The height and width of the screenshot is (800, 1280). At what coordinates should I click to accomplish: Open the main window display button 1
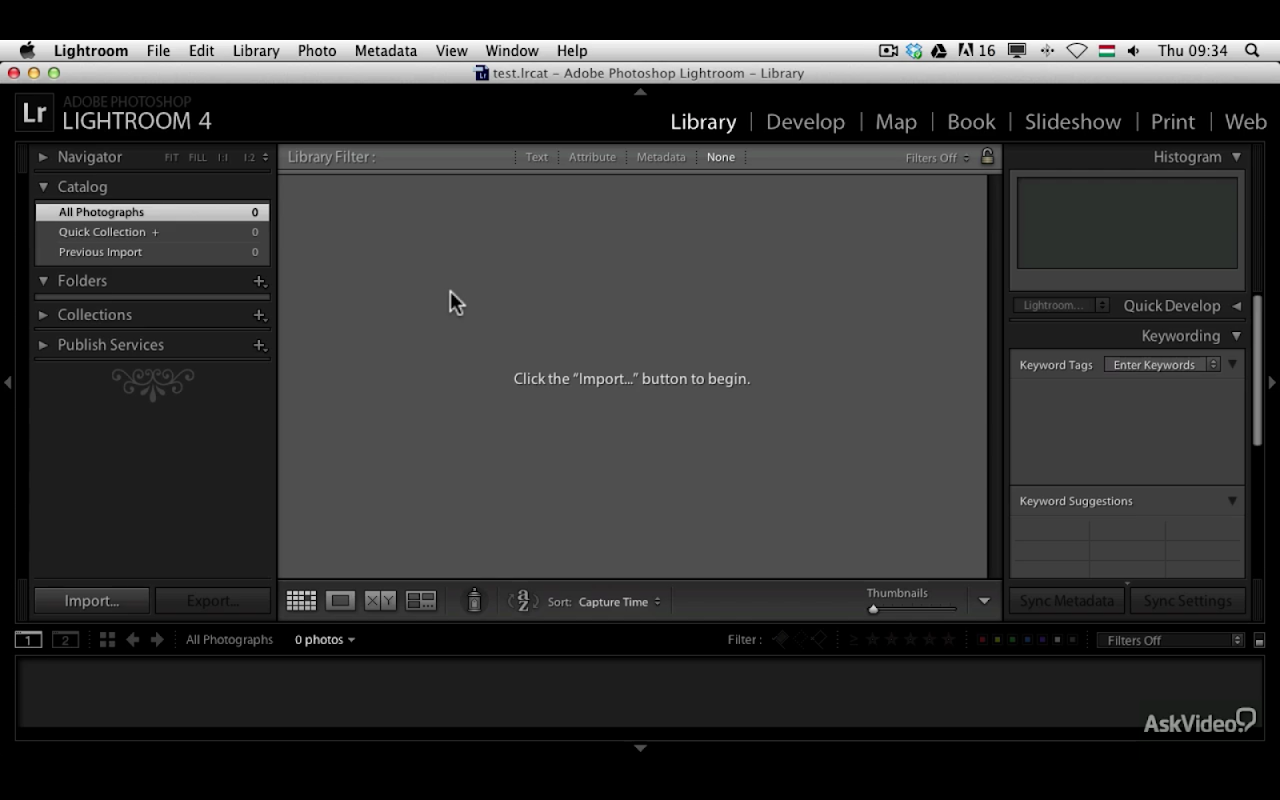tap(28, 640)
